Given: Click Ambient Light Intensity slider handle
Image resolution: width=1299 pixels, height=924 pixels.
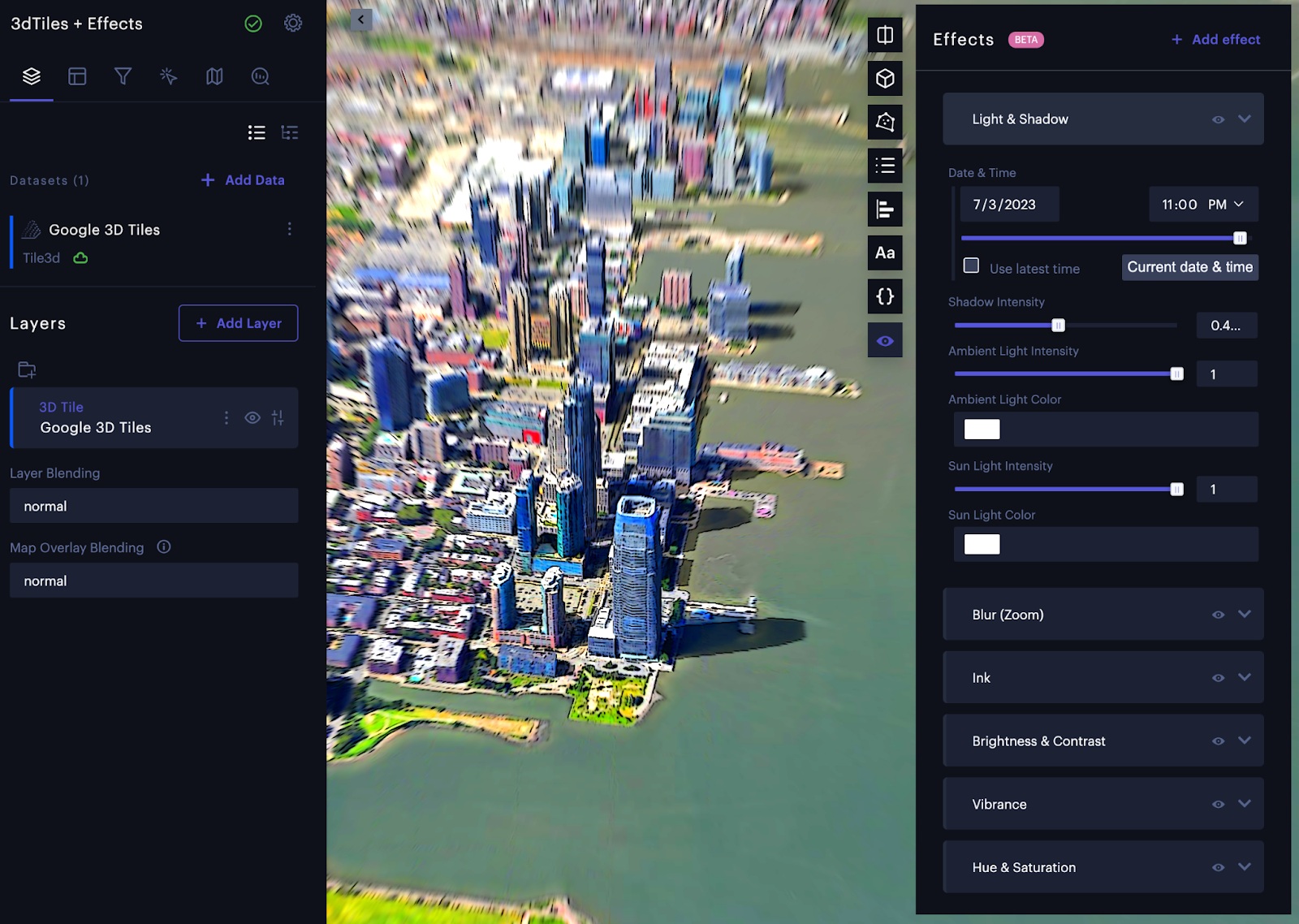Looking at the screenshot, I should click(x=1176, y=374).
